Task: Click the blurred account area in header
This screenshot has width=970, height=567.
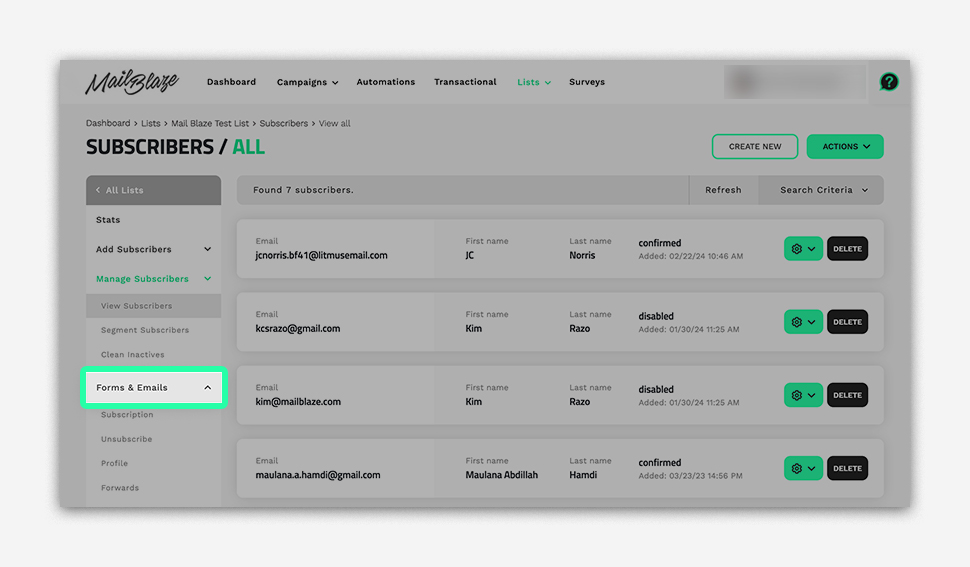Action: (795, 82)
